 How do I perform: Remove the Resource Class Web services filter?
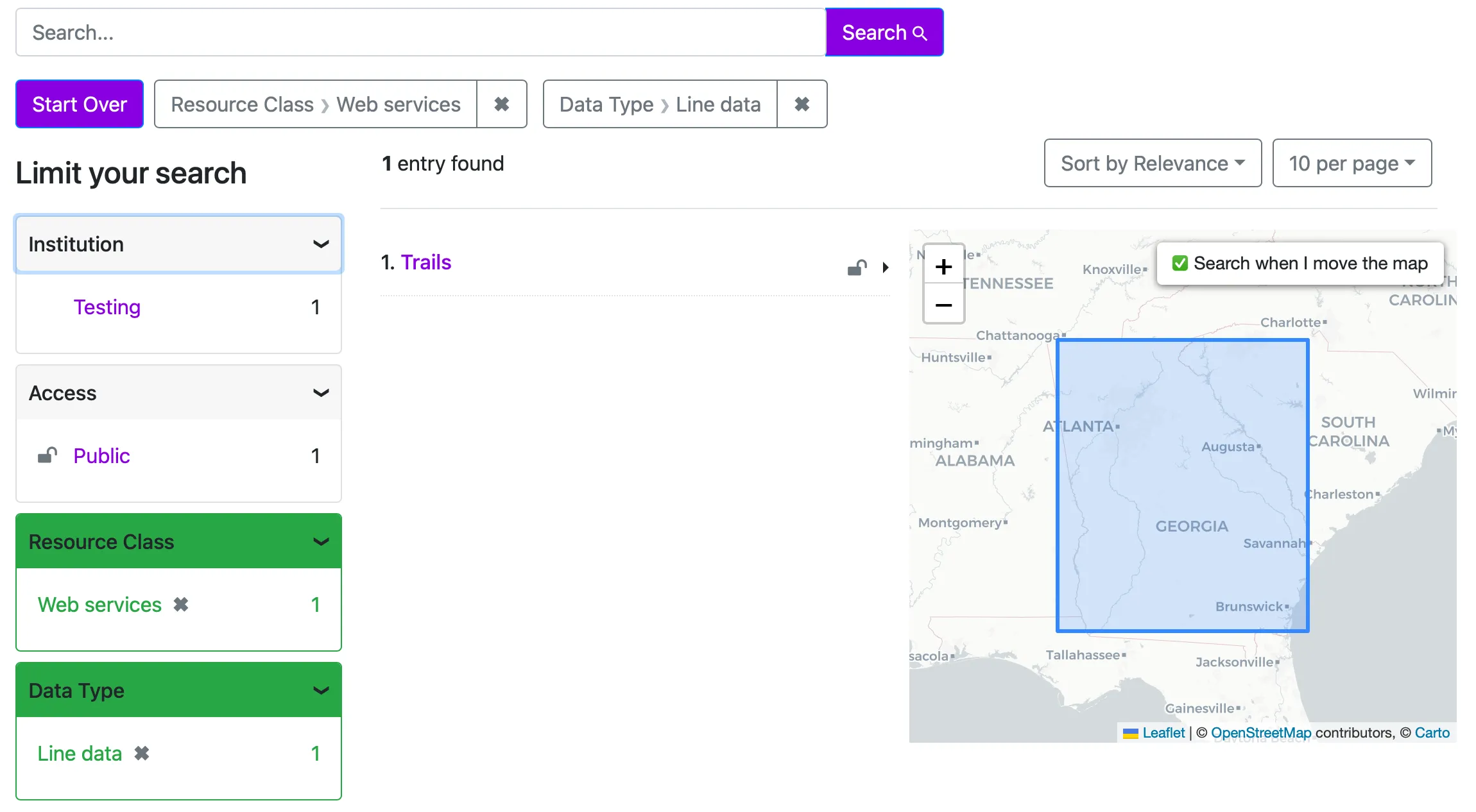501,104
